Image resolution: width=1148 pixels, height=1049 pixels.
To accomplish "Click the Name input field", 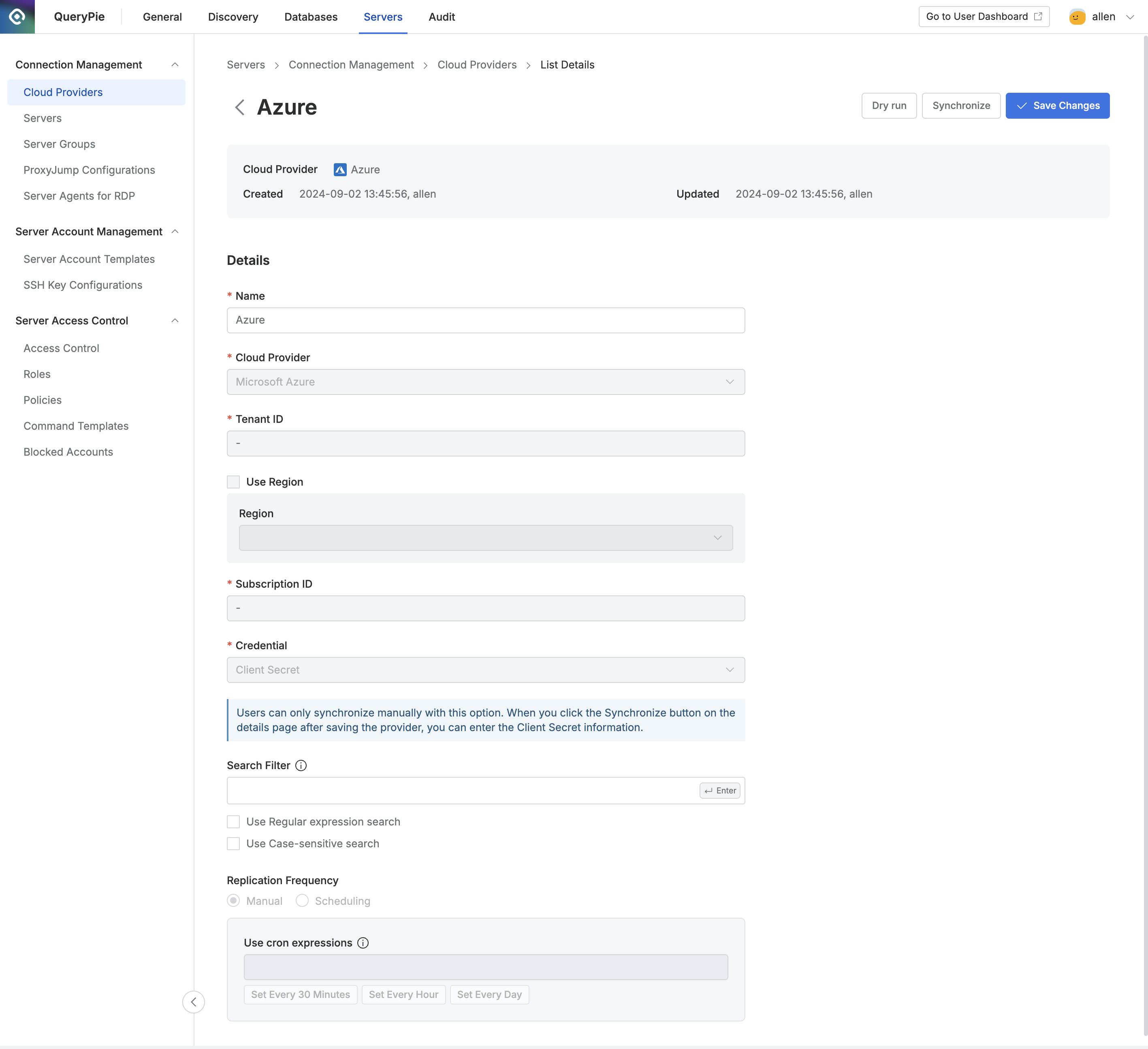I will pos(485,320).
